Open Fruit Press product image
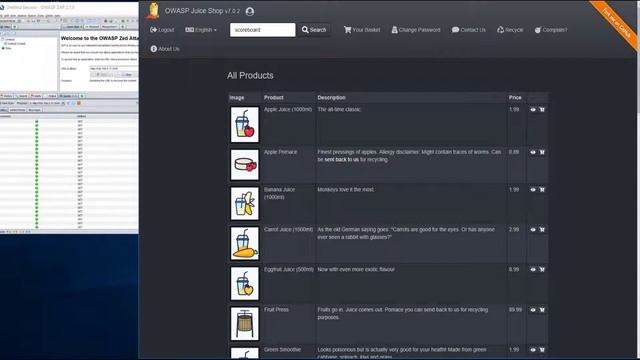This screenshot has height=360, width=640. point(244,324)
